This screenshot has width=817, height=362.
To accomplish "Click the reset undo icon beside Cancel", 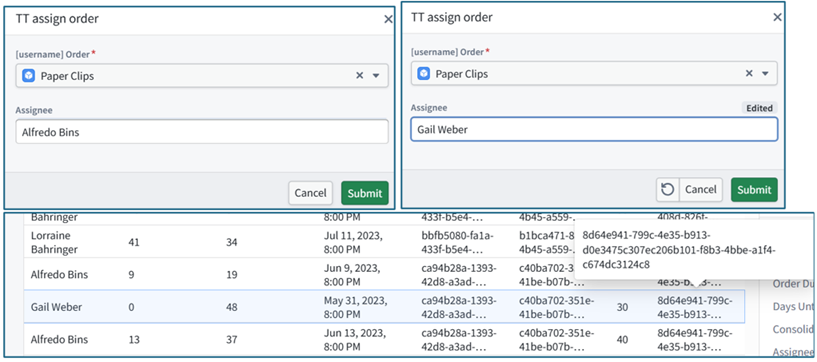I will (667, 190).
